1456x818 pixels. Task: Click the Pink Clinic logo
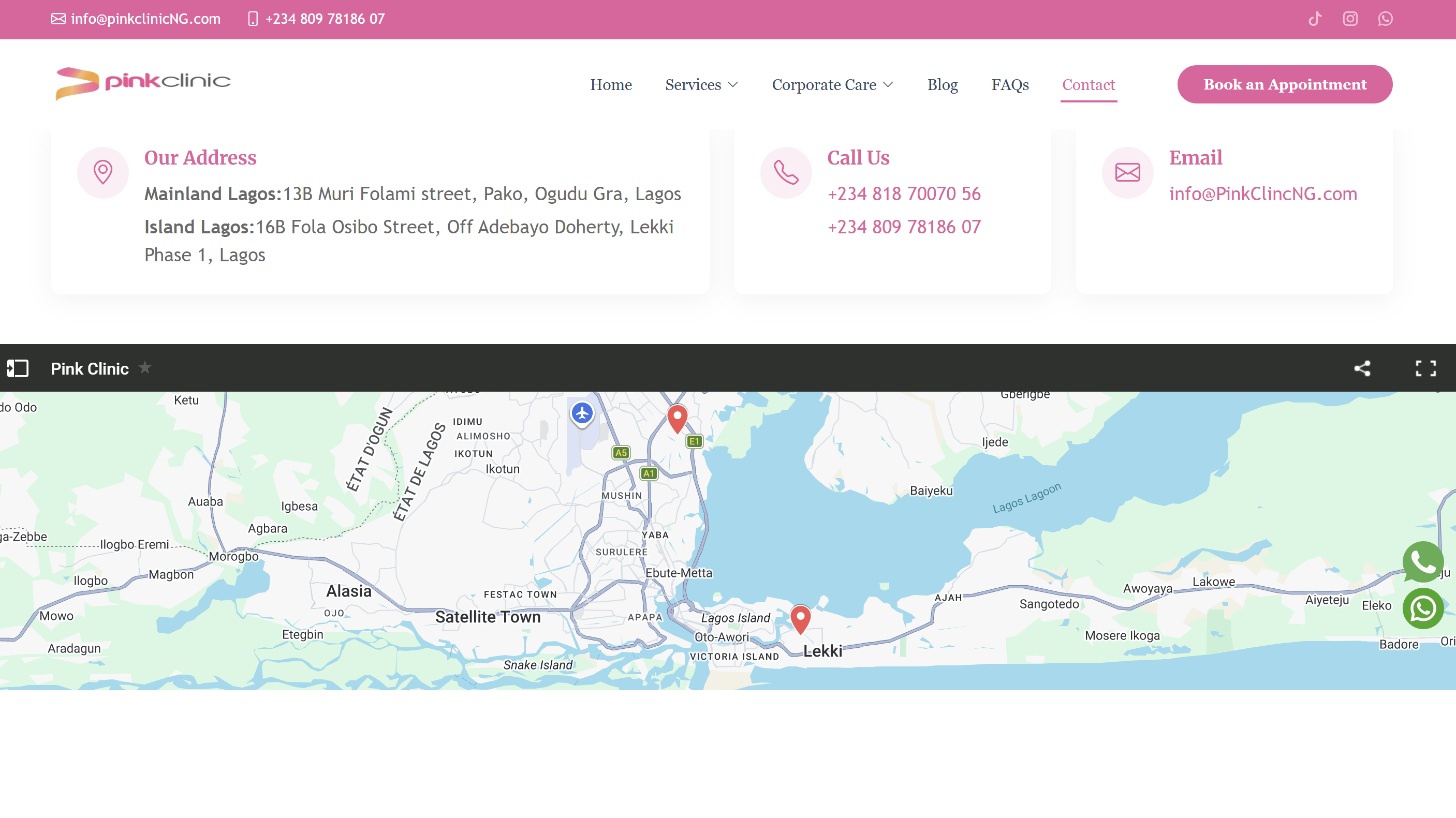click(143, 83)
